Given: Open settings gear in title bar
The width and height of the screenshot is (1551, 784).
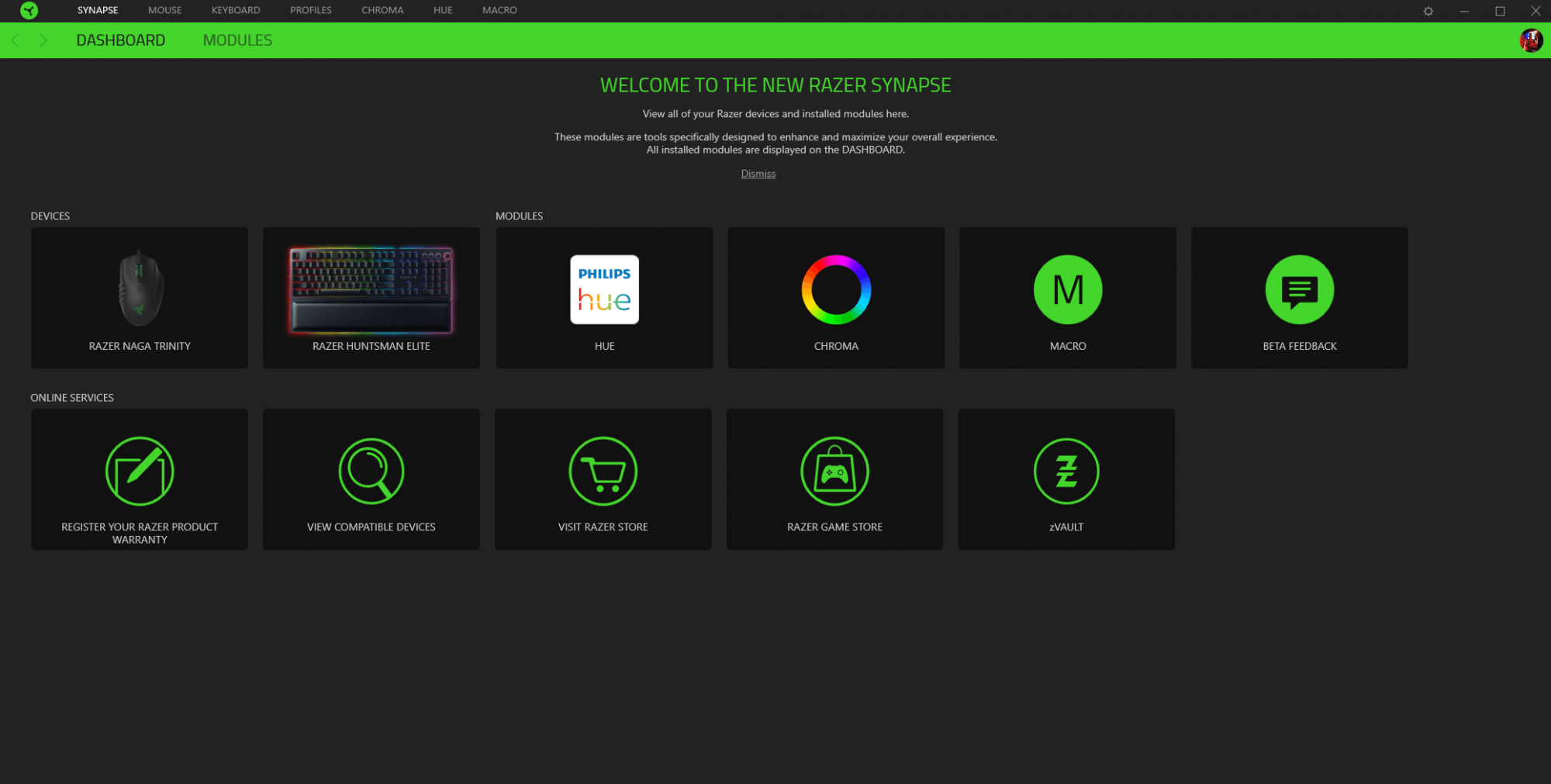Looking at the screenshot, I should coord(1428,11).
